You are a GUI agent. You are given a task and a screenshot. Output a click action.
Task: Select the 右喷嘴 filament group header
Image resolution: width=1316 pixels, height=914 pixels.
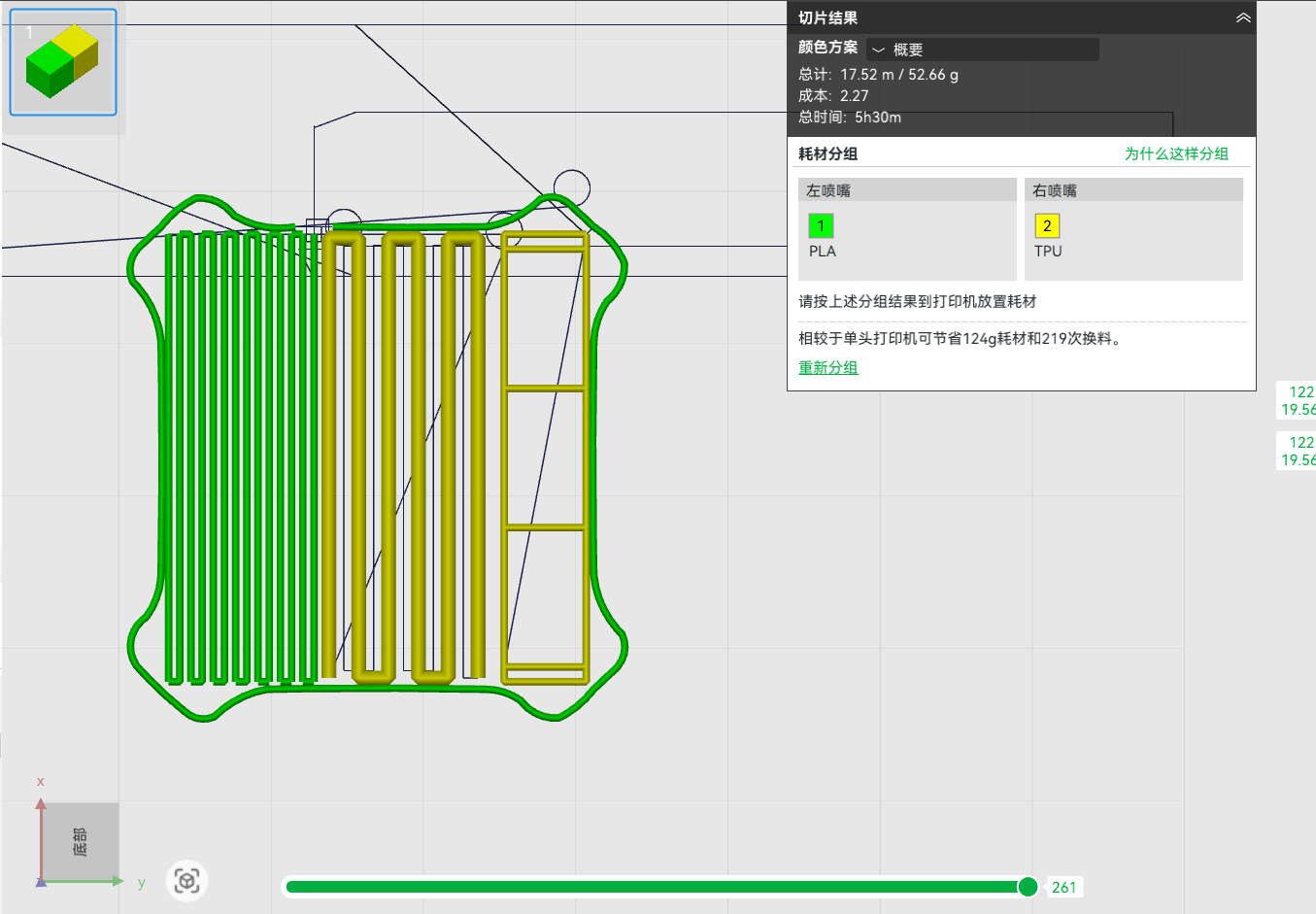tap(1133, 189)
